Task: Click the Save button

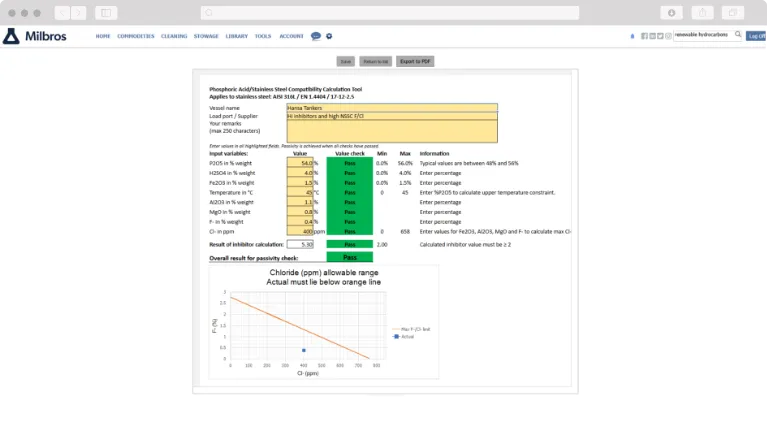Action: click(x=345, y=62)
